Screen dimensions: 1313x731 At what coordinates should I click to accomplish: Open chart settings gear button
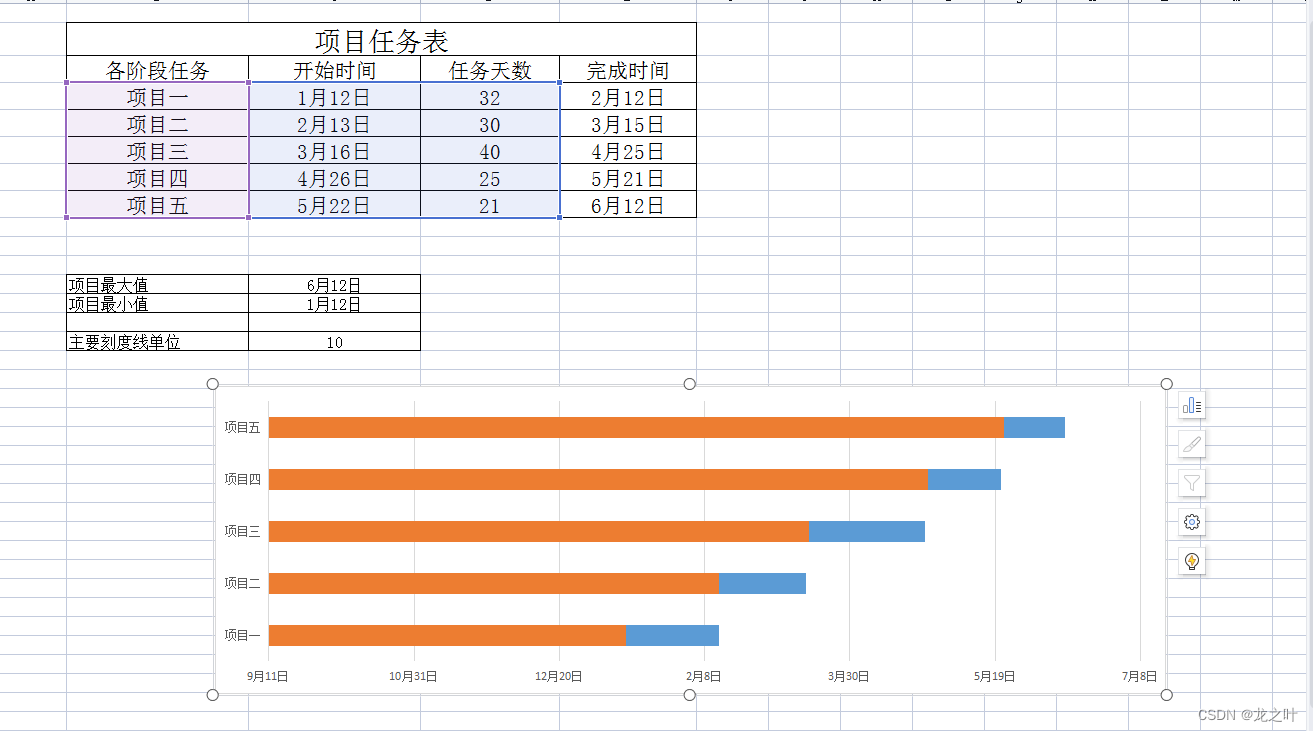pyautogui.click(x=1192, y=522)
